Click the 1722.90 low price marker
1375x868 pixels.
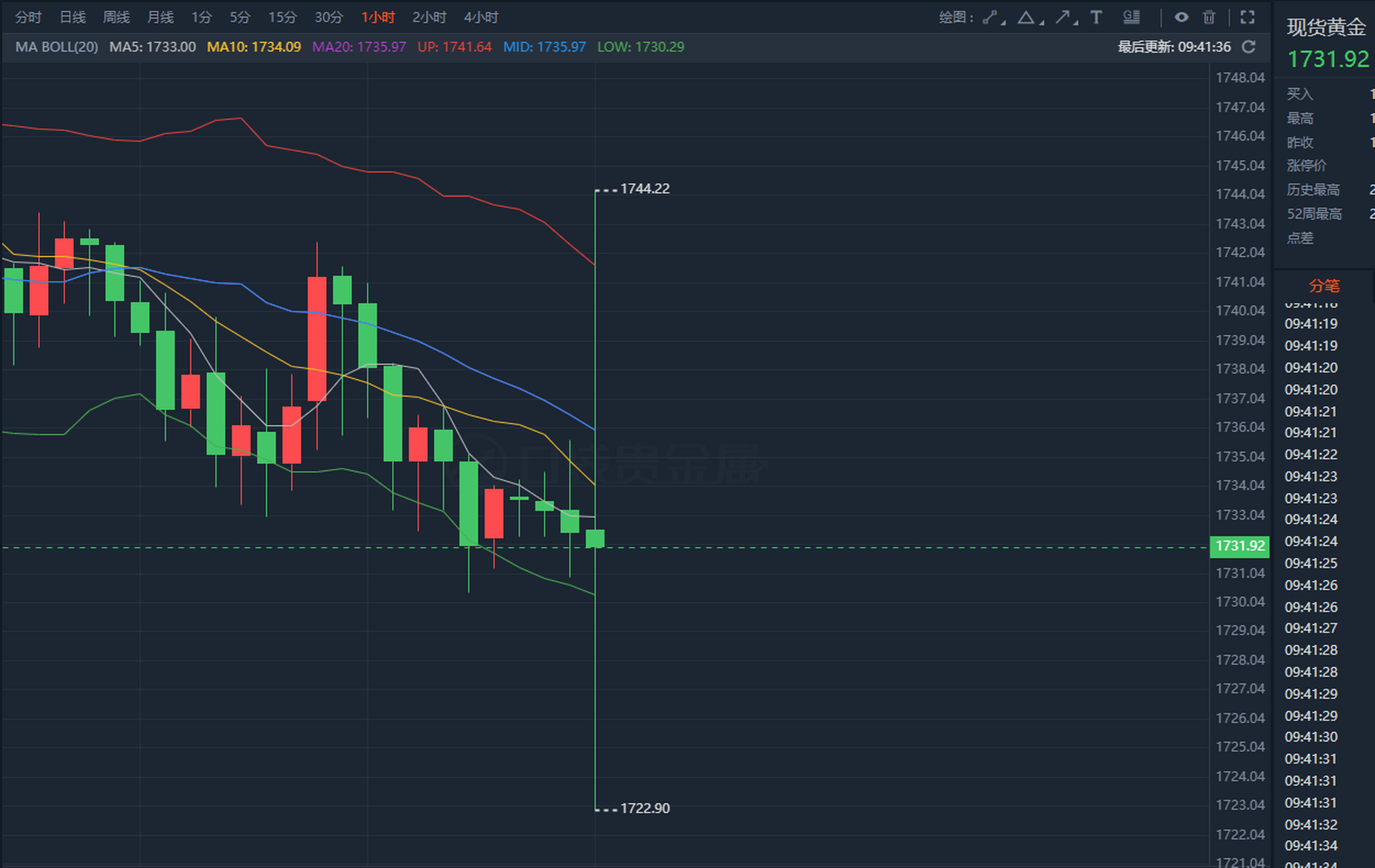[x=645, y=808]
